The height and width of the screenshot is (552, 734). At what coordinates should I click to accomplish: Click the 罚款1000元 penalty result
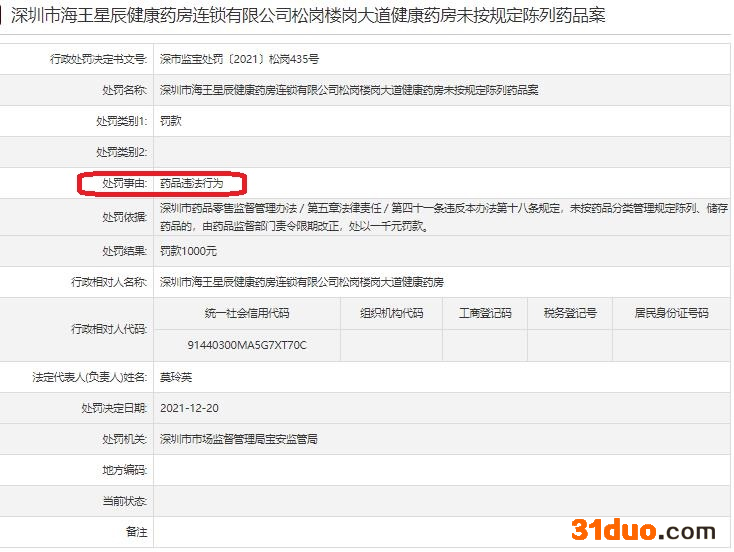188,251
